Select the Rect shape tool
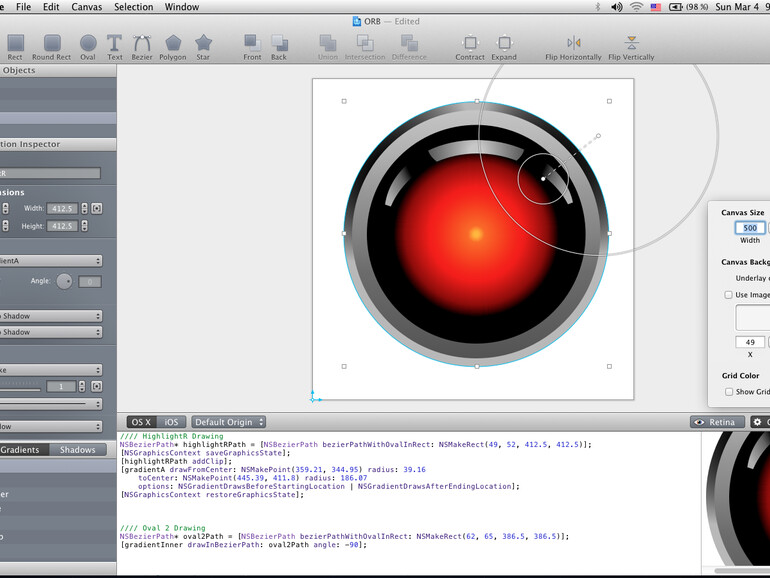The height and width of the screenshot is (578, 770). pyautogui.click(x=15, y=47)
